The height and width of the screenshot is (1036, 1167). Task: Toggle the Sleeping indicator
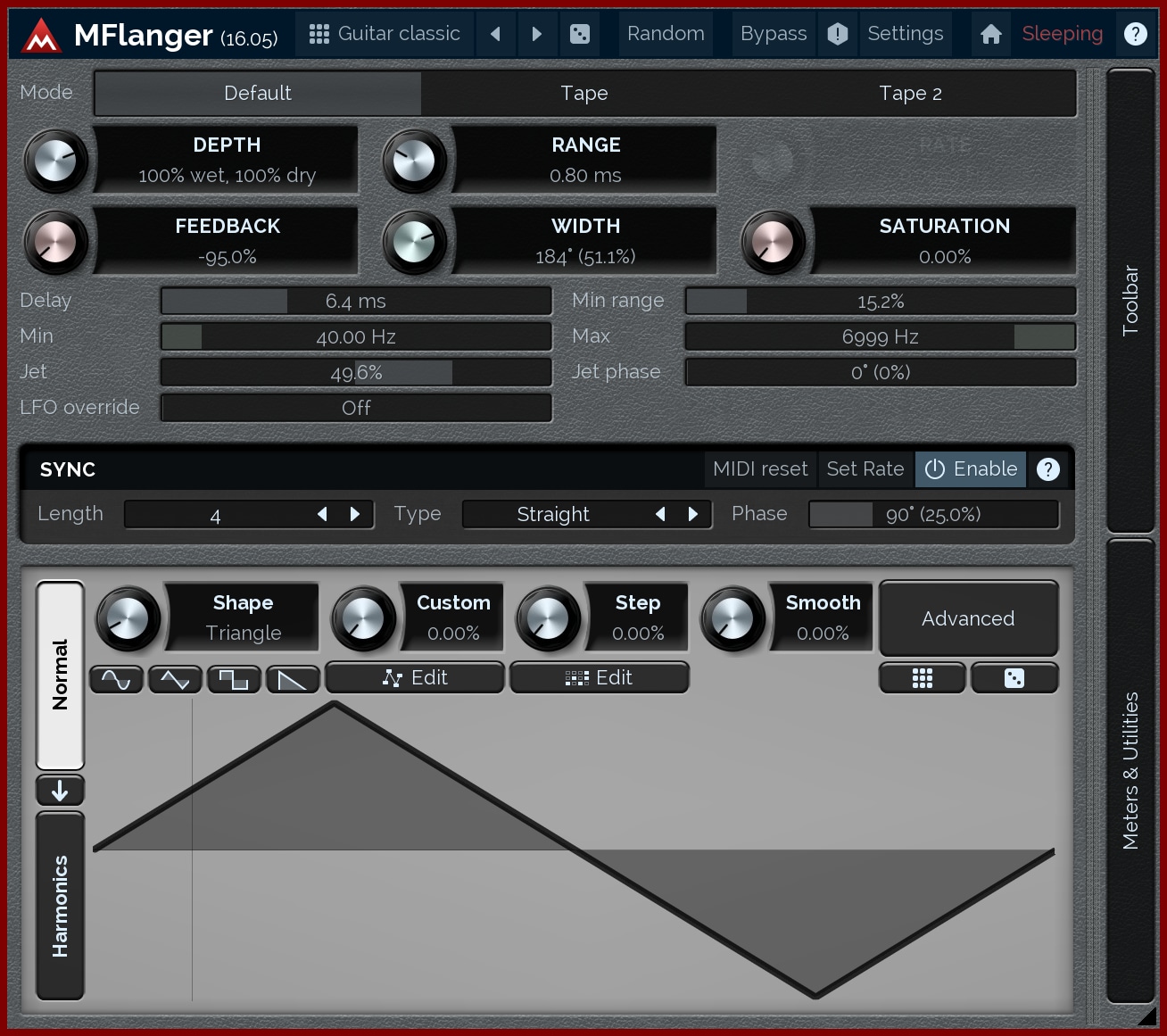coord(1062,34)
